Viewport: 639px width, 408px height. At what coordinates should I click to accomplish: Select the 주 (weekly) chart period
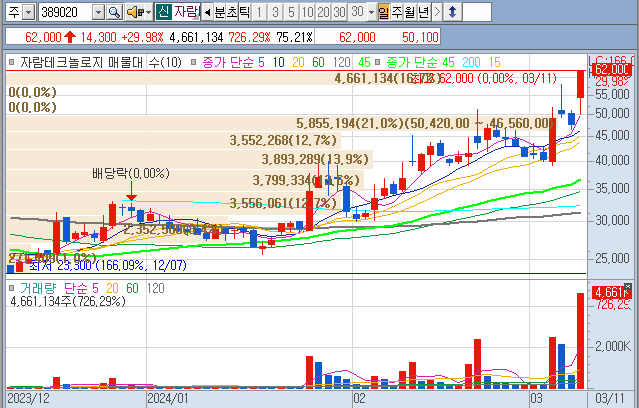click(397, 12)
